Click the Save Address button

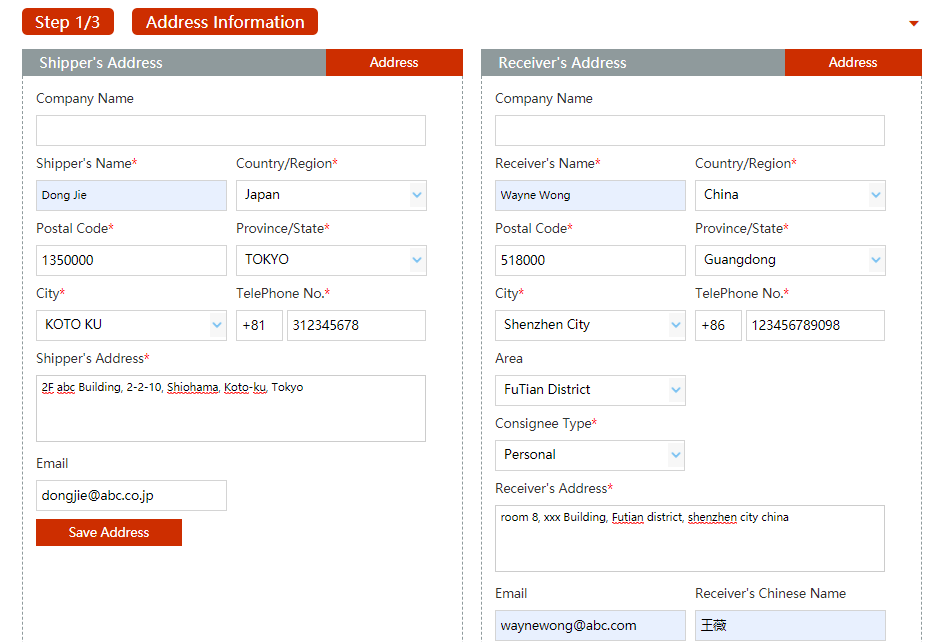pos(108,532)
